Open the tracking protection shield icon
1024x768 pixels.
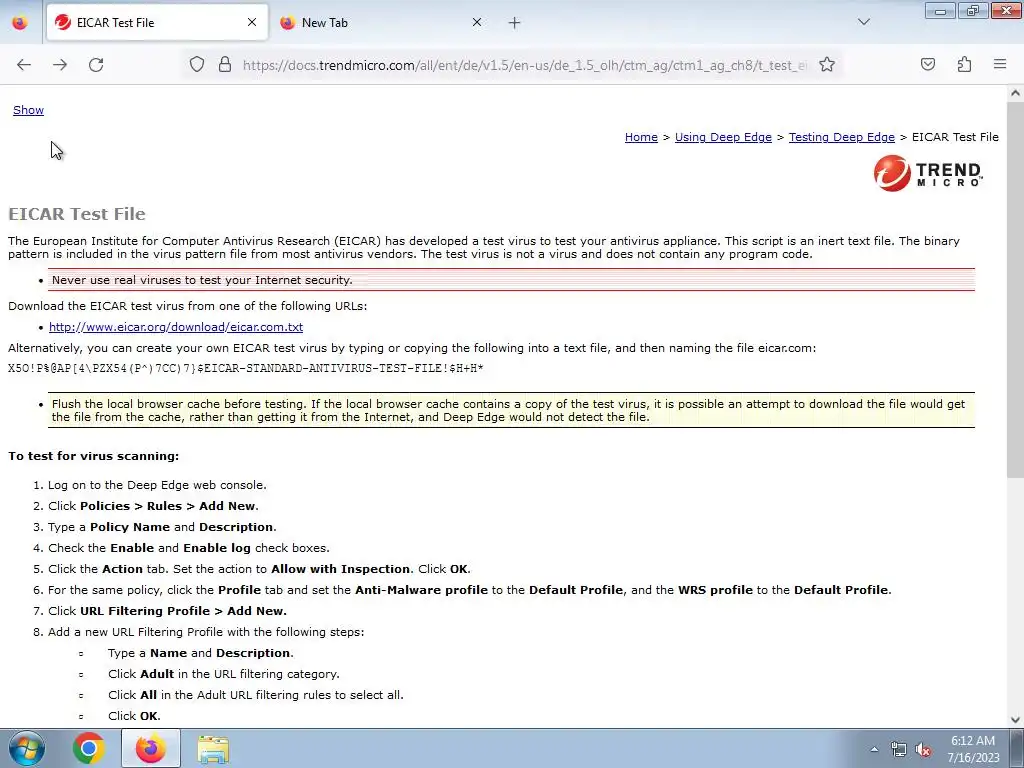197,65
